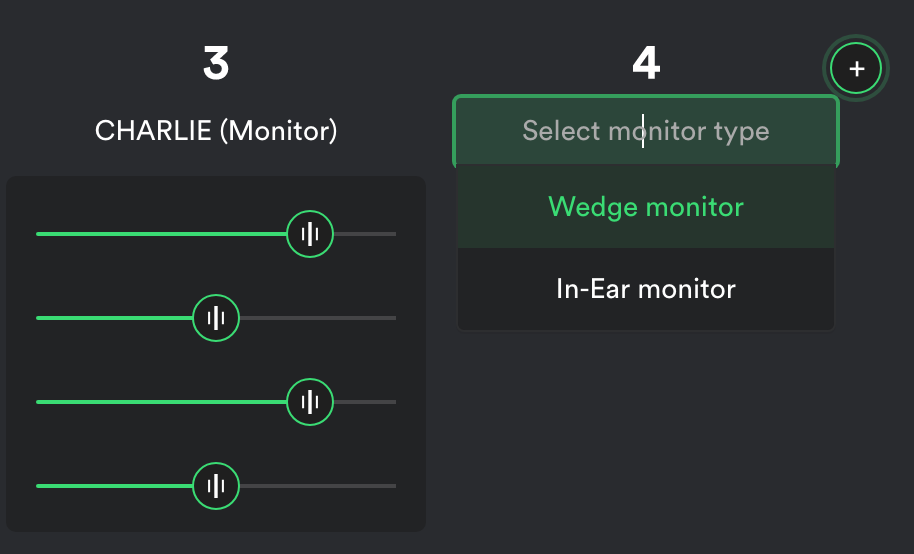Click the first slider's waveform handle

point(310,234)
